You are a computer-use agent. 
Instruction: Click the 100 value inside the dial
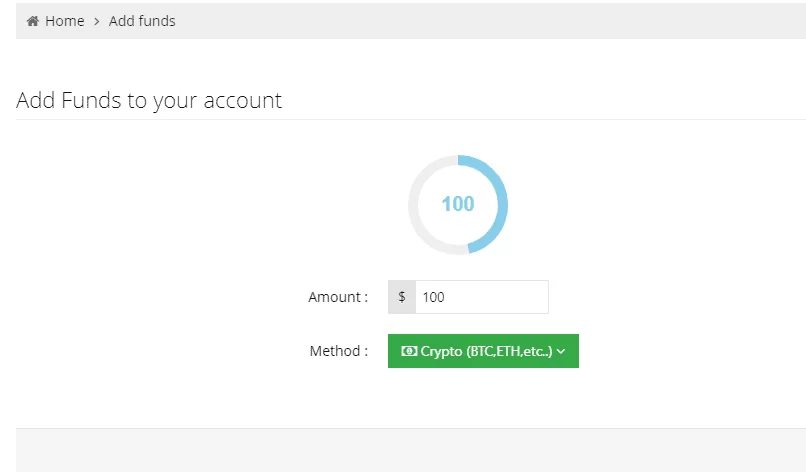(458, 204)
